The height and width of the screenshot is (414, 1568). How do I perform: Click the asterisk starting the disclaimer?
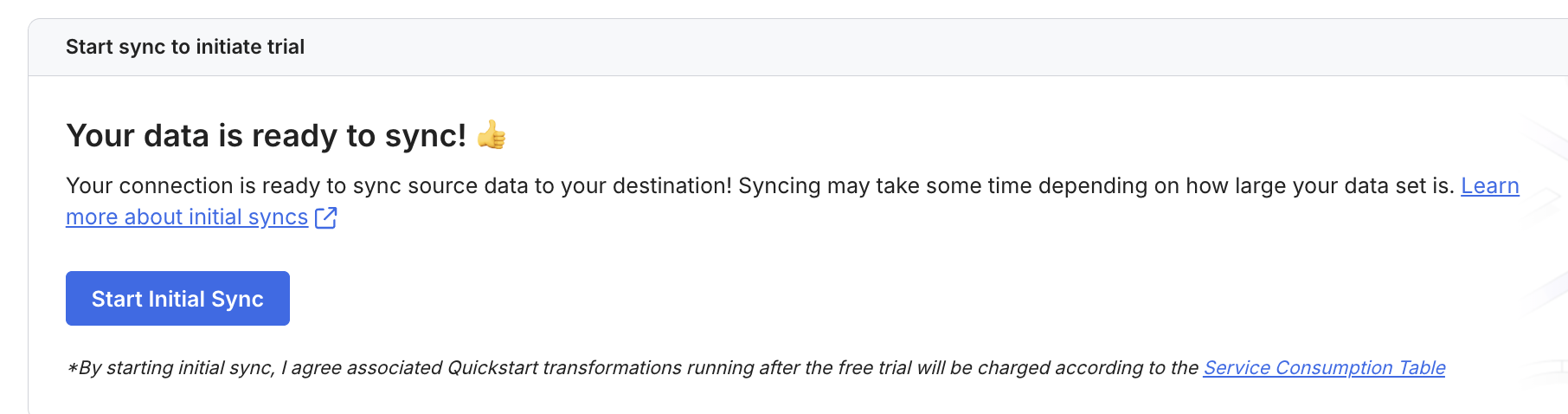(x=72, y=369)
